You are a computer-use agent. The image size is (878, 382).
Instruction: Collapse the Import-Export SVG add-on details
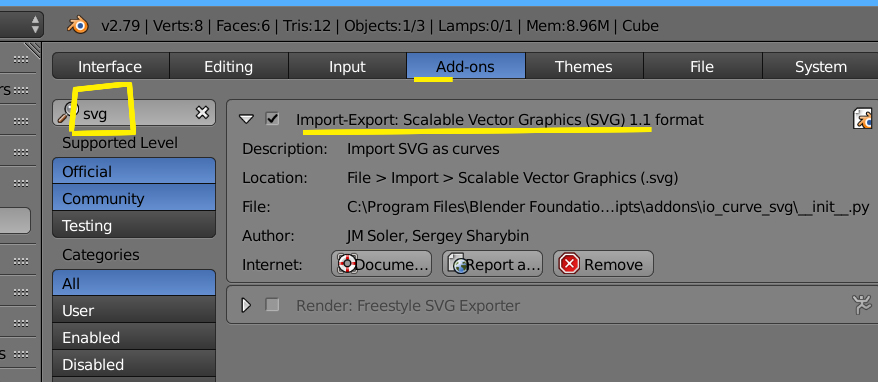tap(246, 119)
